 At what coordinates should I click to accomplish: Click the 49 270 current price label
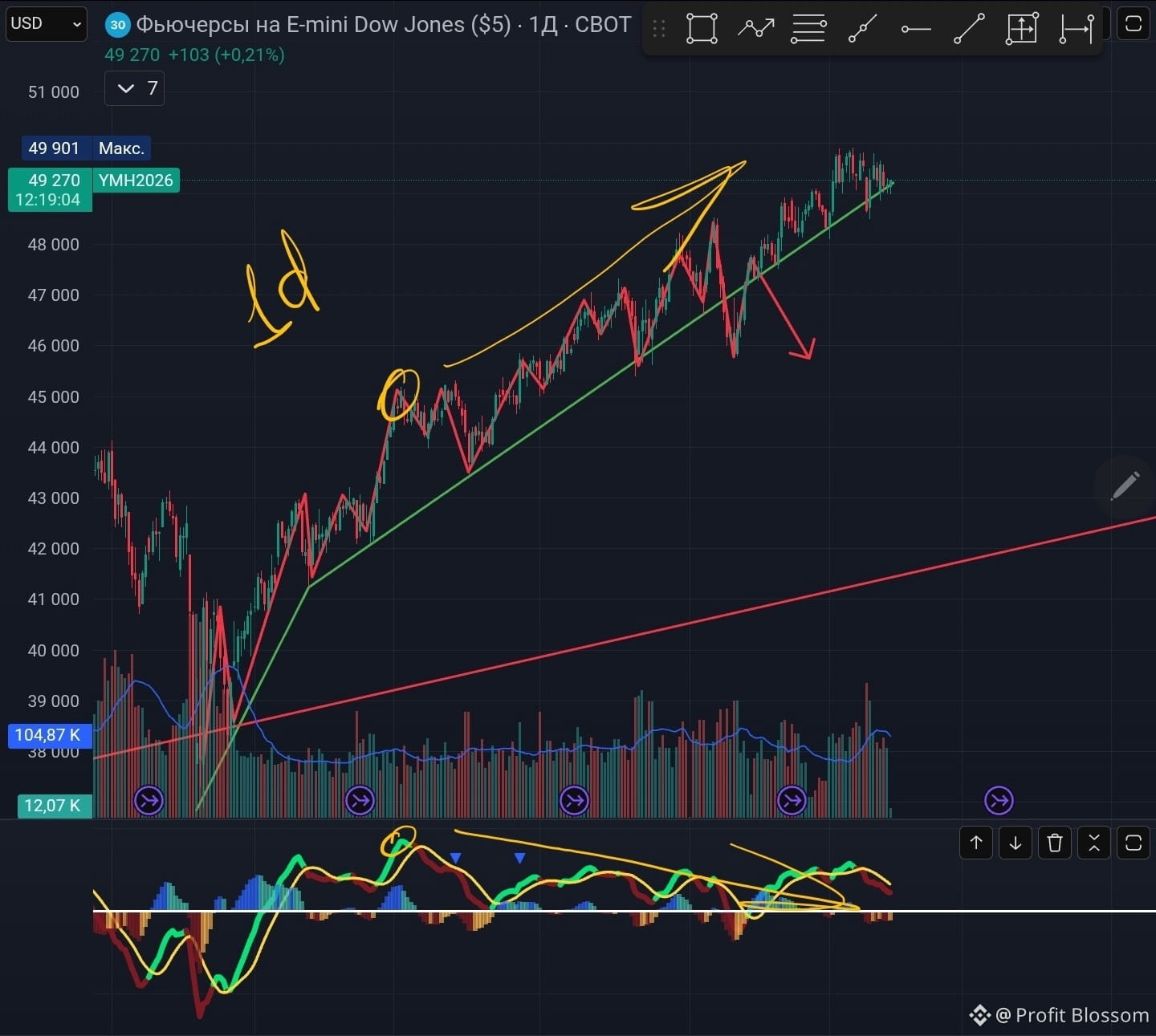click(x=54, y=180)
